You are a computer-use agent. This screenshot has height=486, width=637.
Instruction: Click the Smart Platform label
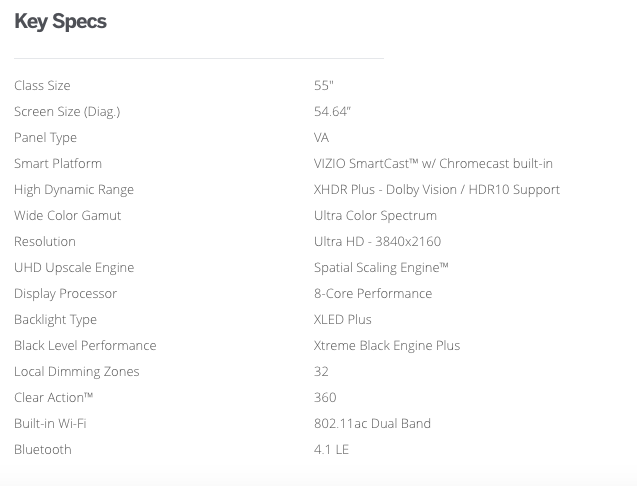[58, 164]
